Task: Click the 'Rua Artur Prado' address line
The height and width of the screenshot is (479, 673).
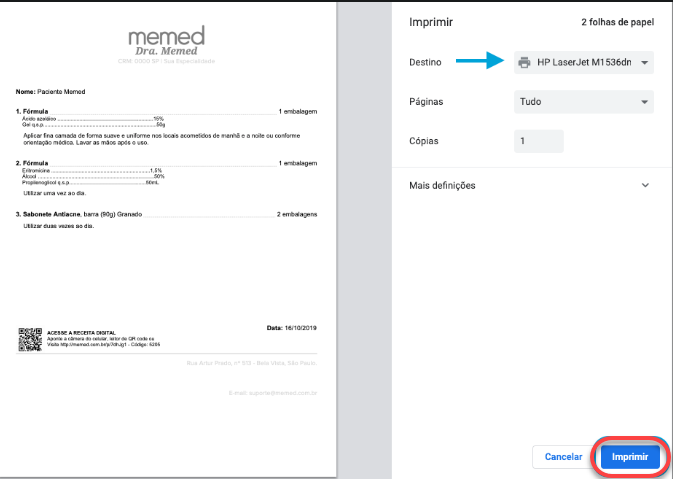Action: [x=252, y=363]
